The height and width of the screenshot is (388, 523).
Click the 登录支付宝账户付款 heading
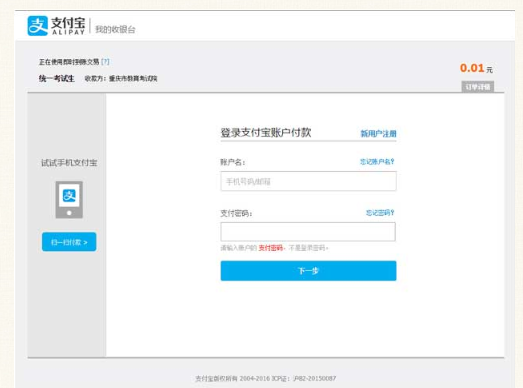click(x=266, y=132)
